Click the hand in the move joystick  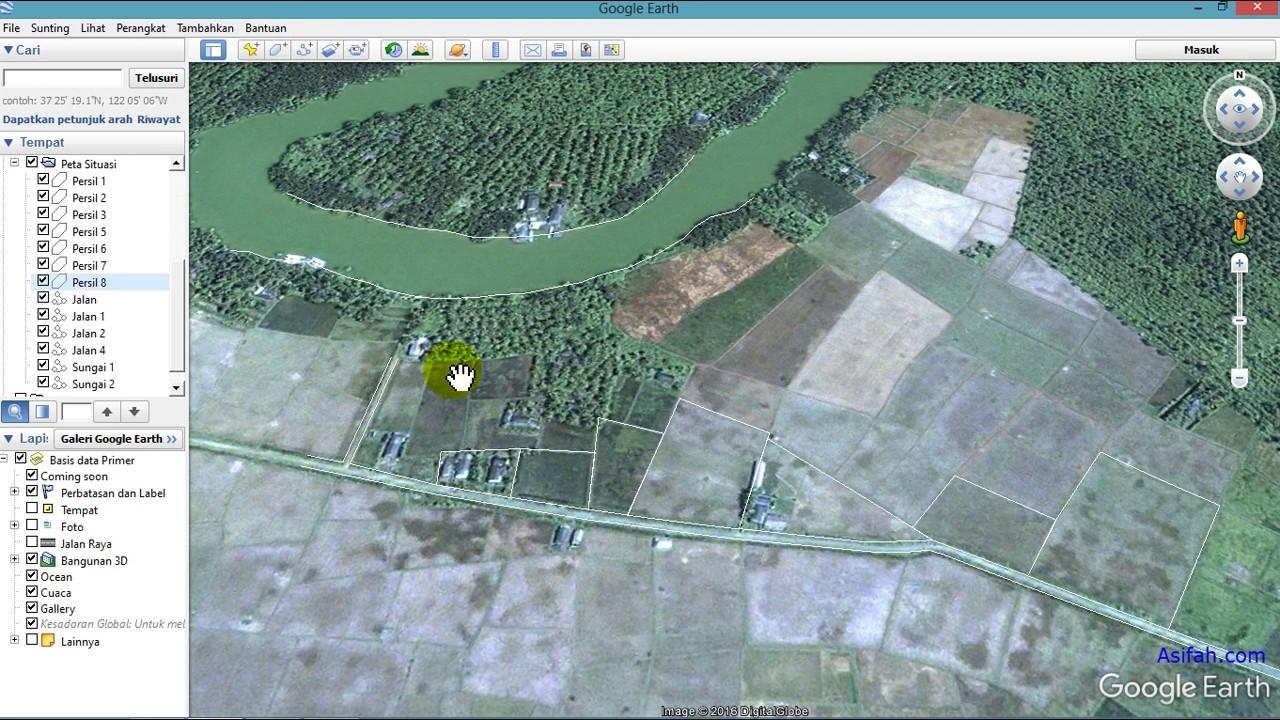(x=1240, y=178)
